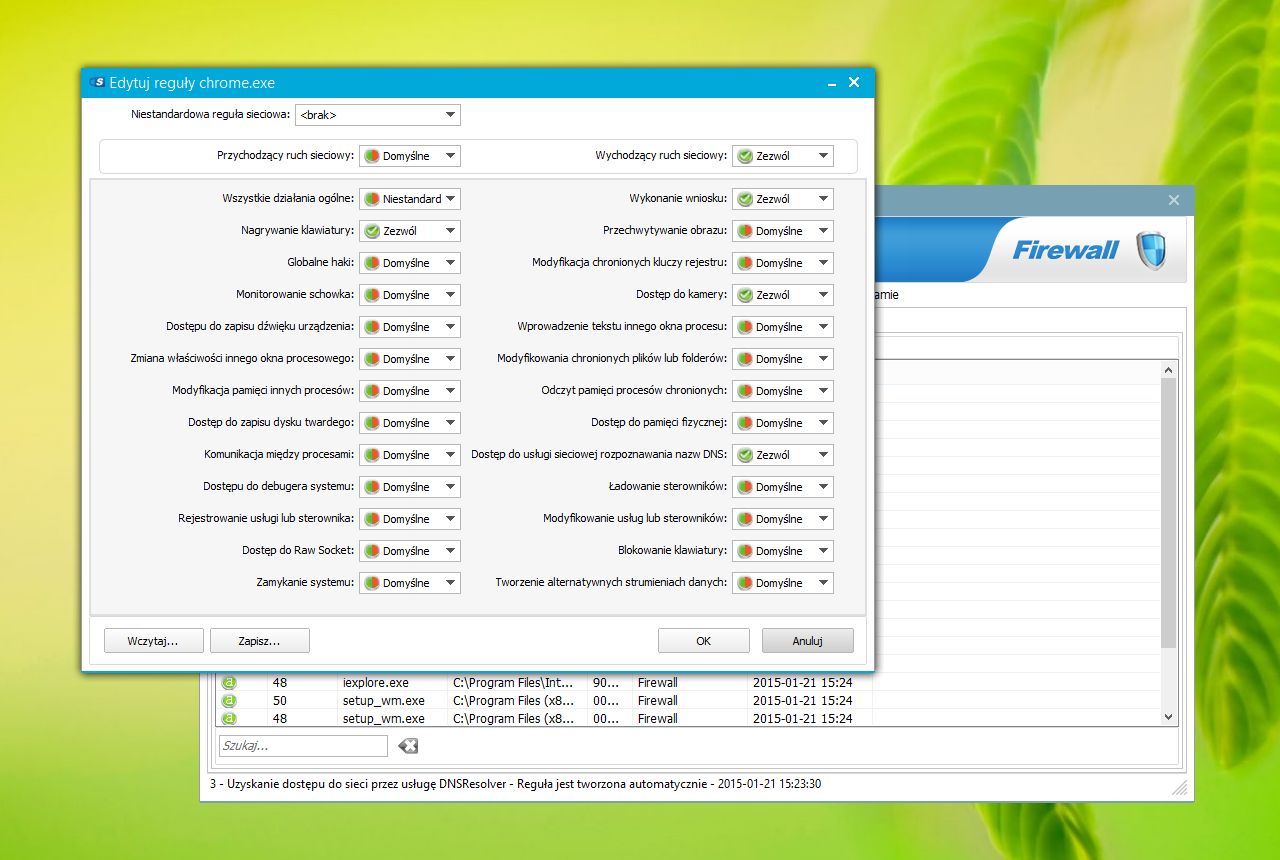Clear the Szukaj search field with the X icon
Image resolution: width=1280 pixels, height=860 pixels.
pos(408,746)
